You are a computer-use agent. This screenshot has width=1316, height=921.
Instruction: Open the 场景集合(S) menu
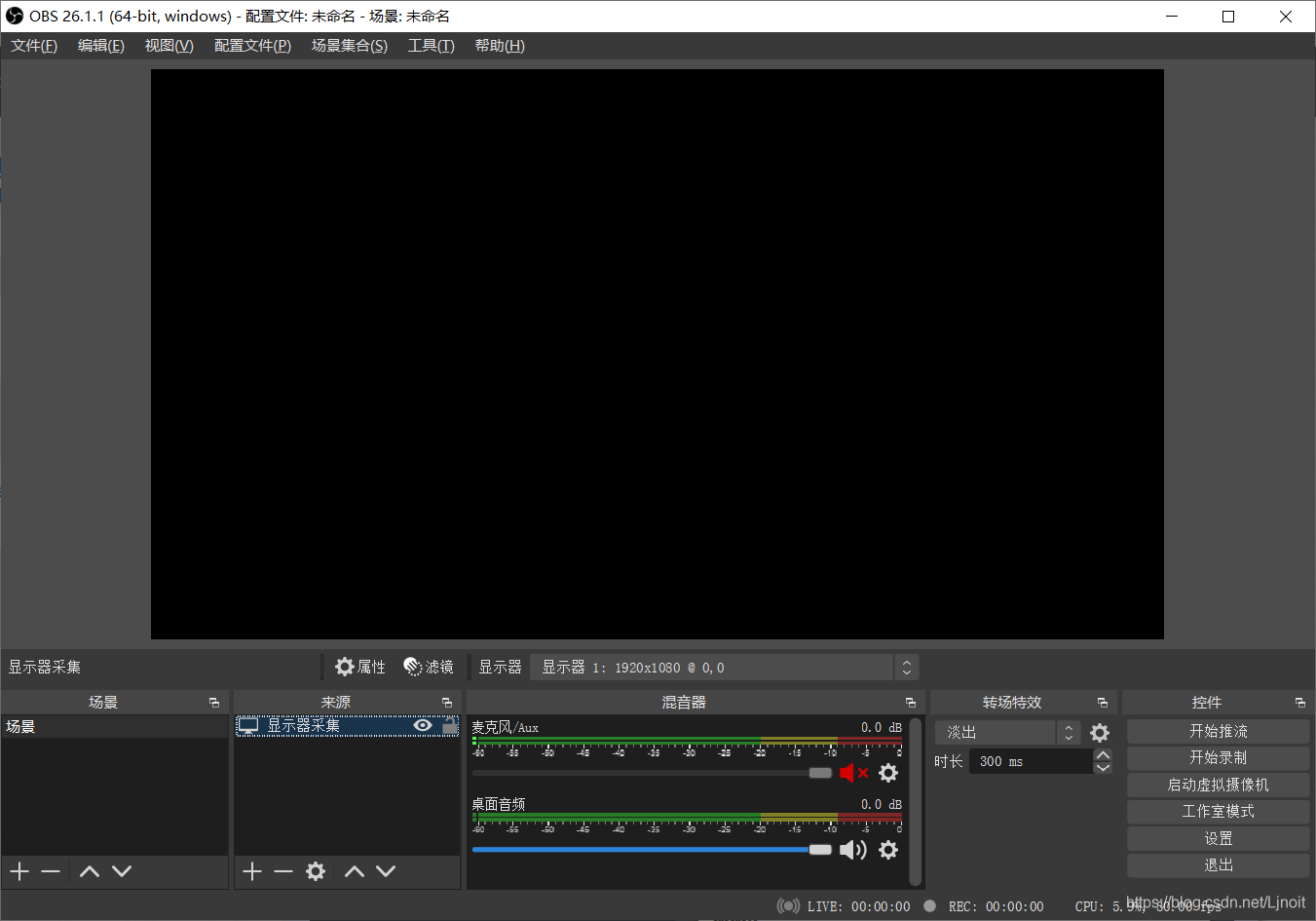pyautogui.click(x=350, y=46)
